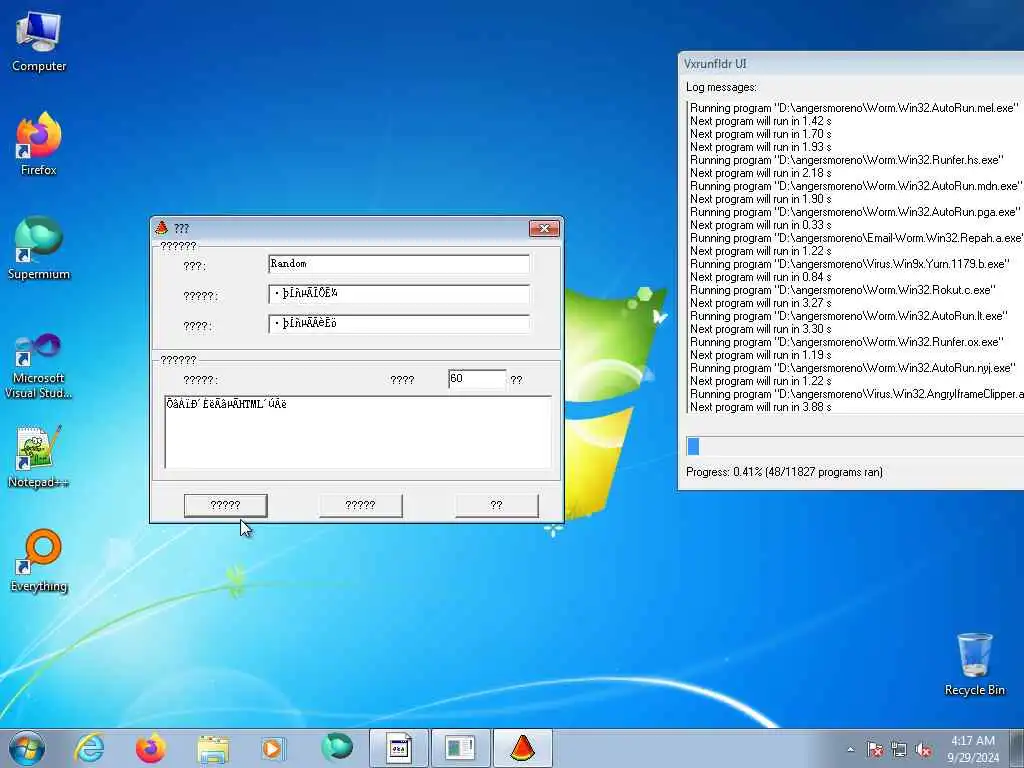Select the Firefox desktop shortcut

[39, 144]
